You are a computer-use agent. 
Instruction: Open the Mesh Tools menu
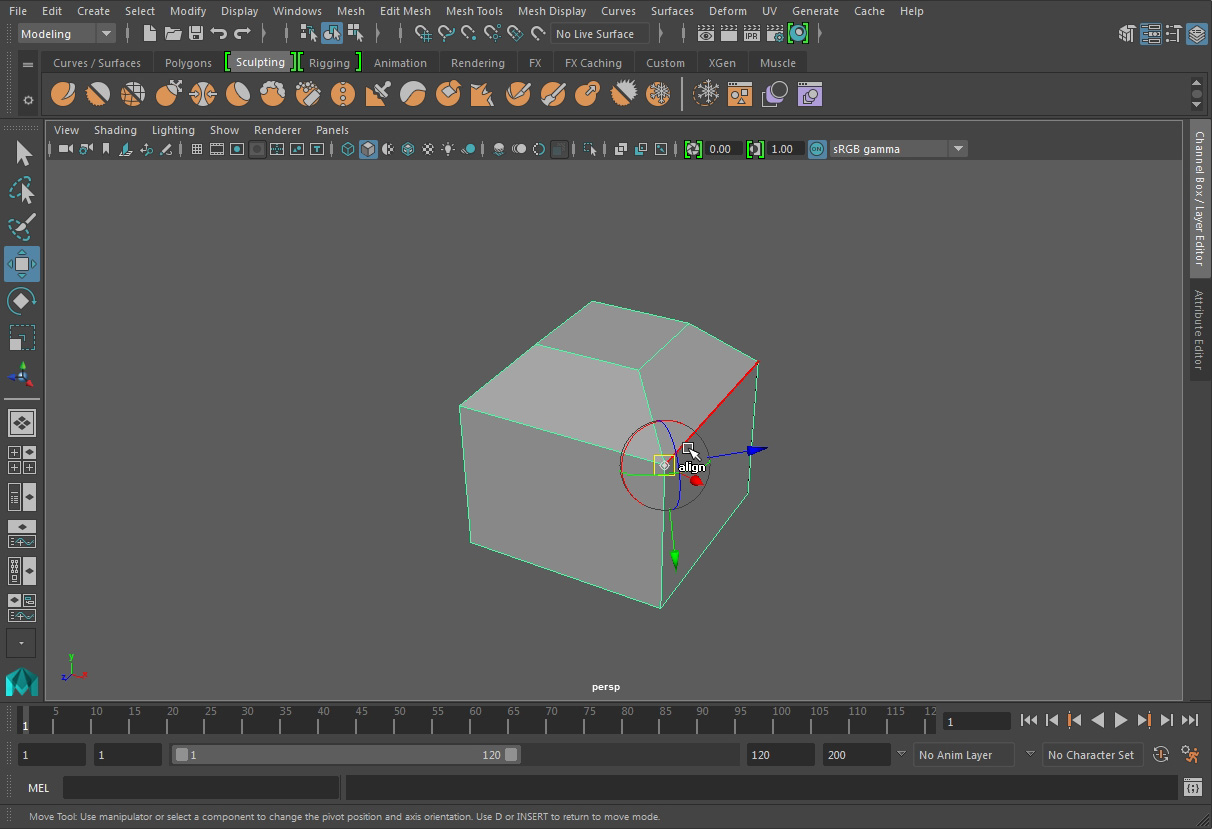(x=474, y=11)
